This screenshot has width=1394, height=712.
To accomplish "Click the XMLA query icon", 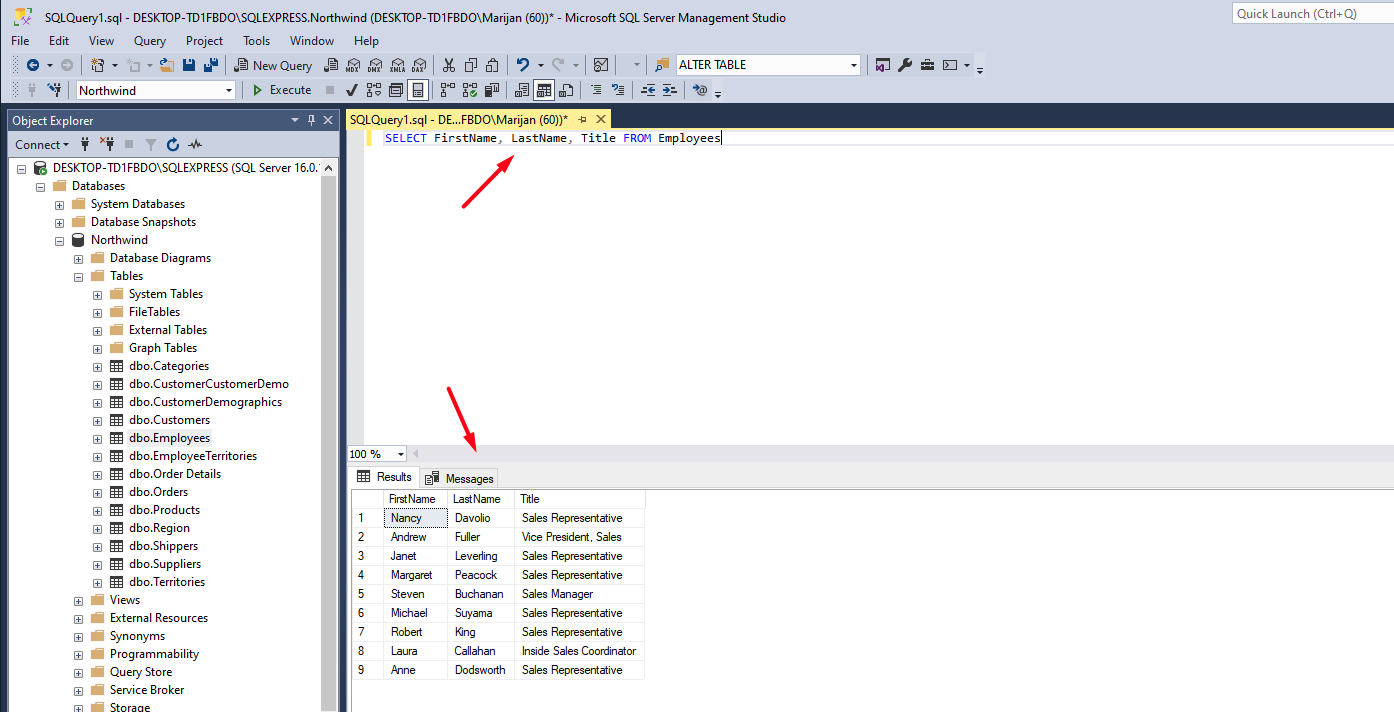I will (x=396, y=65).
